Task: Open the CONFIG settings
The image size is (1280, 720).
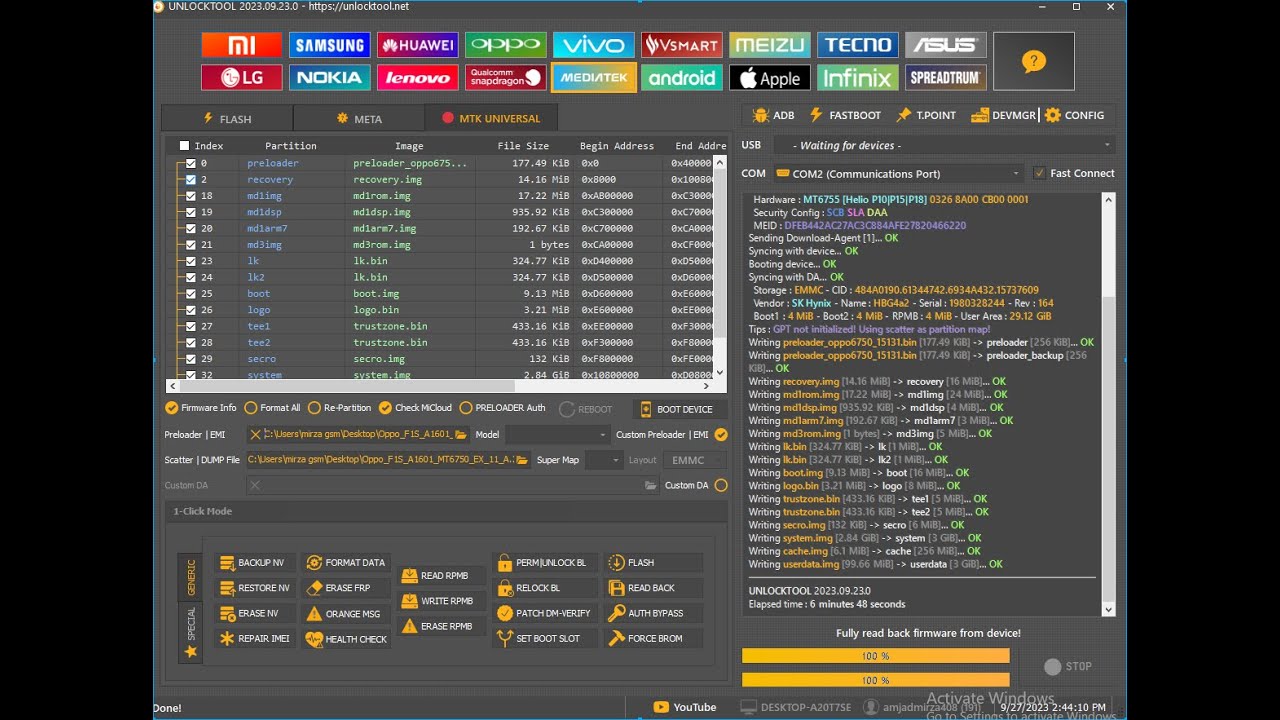Action: click(1075, 116)
